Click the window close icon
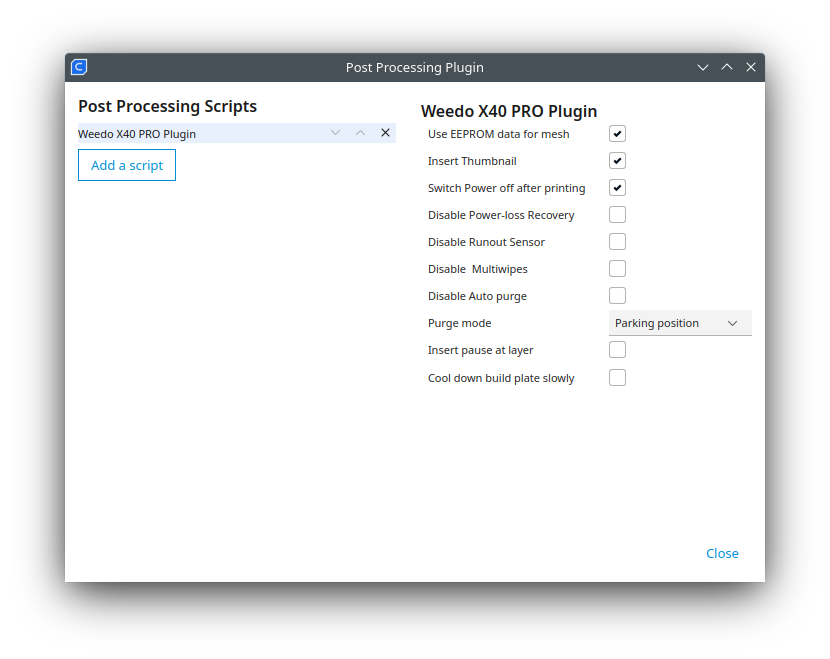830x659 pixels. click(x=751, y=67)
